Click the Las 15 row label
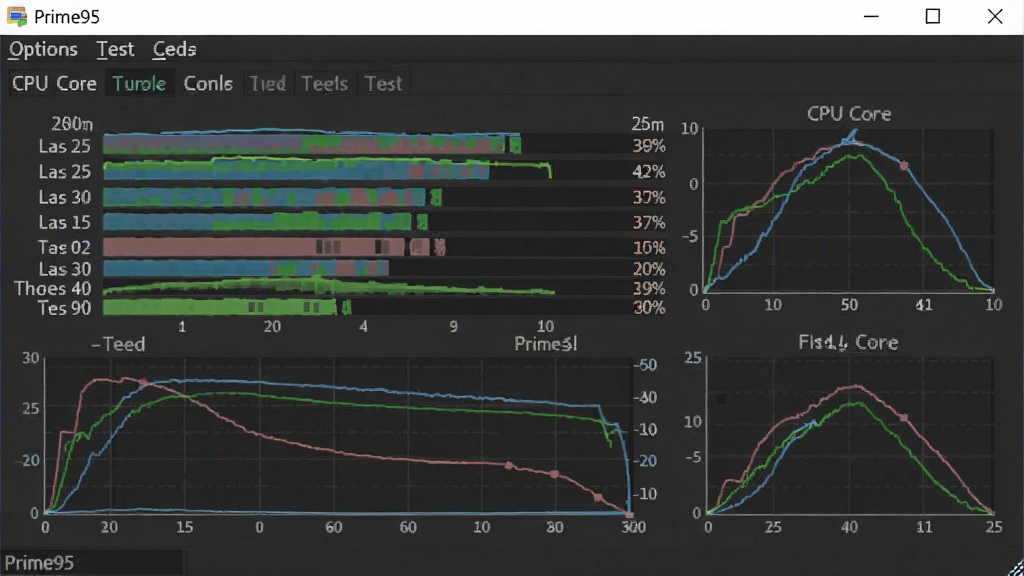This screenshot has height=576, width=1024. coord(64,223)
